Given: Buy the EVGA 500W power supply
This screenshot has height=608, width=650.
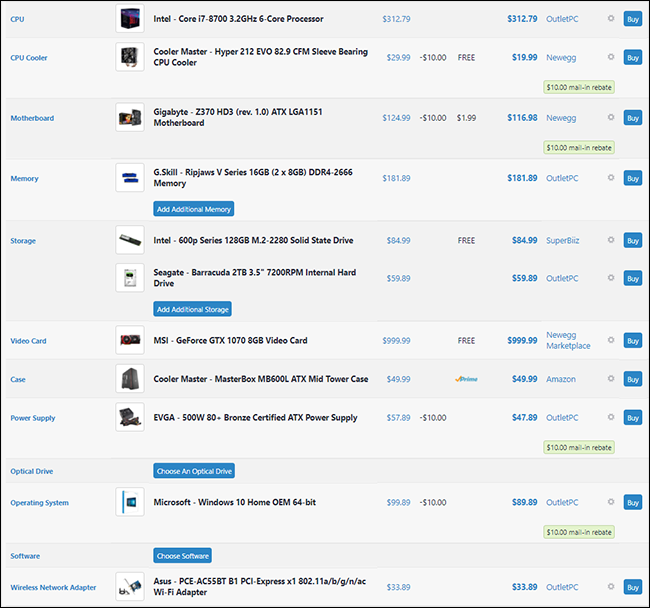Looking at the screenshot, I should (x=633, y=417).
